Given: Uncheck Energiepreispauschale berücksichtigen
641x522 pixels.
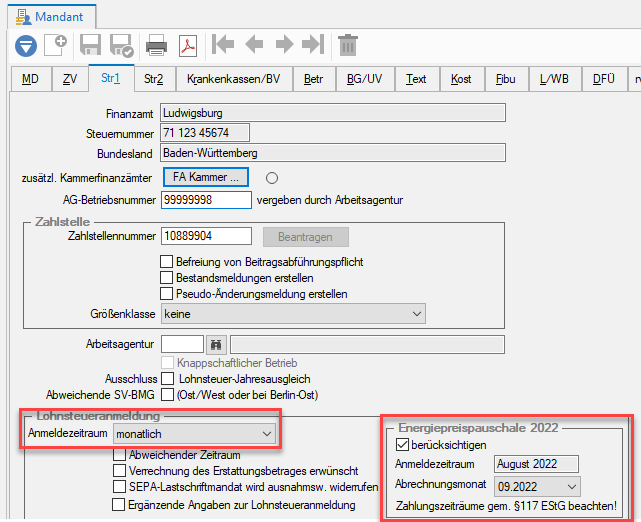Looking at the screenshot, I should [x=402, y=444].
